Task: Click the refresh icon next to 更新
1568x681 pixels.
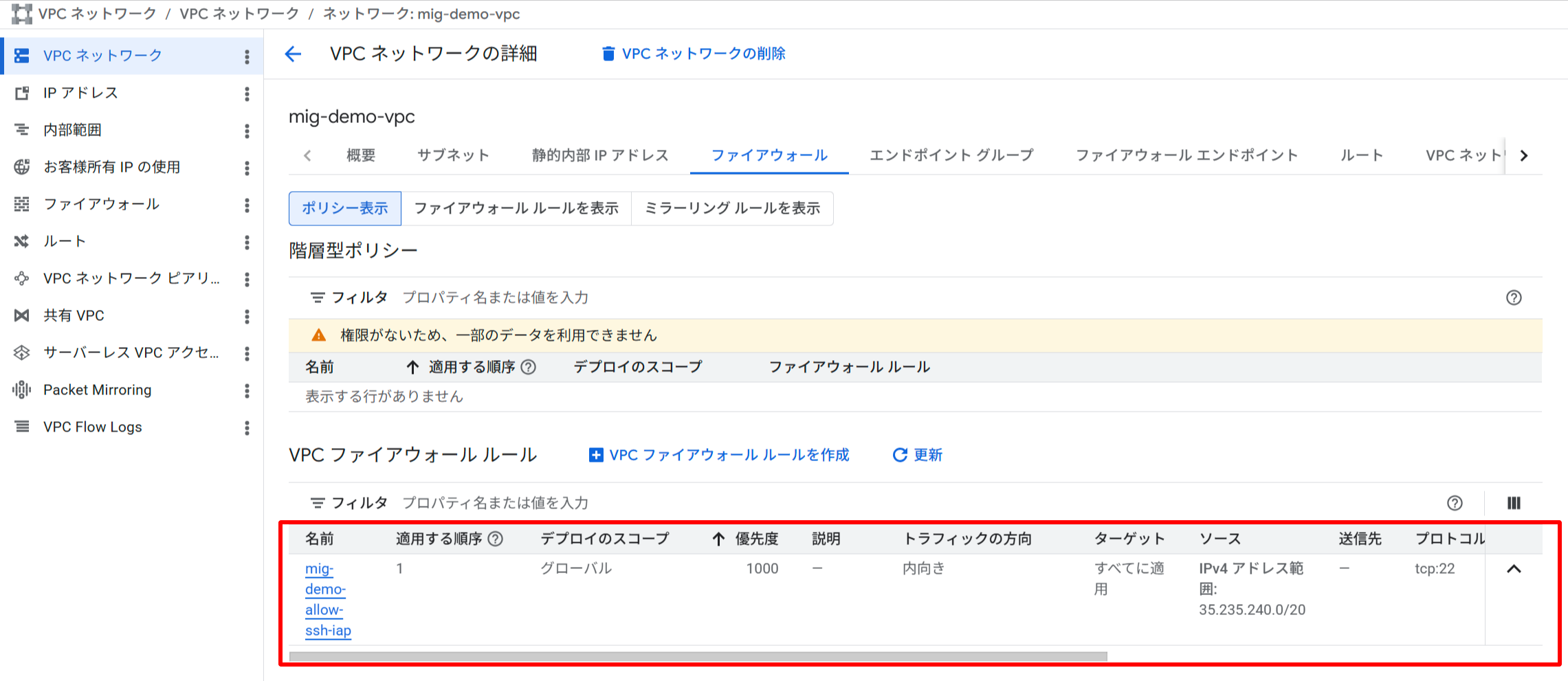Action: (900, 455)
